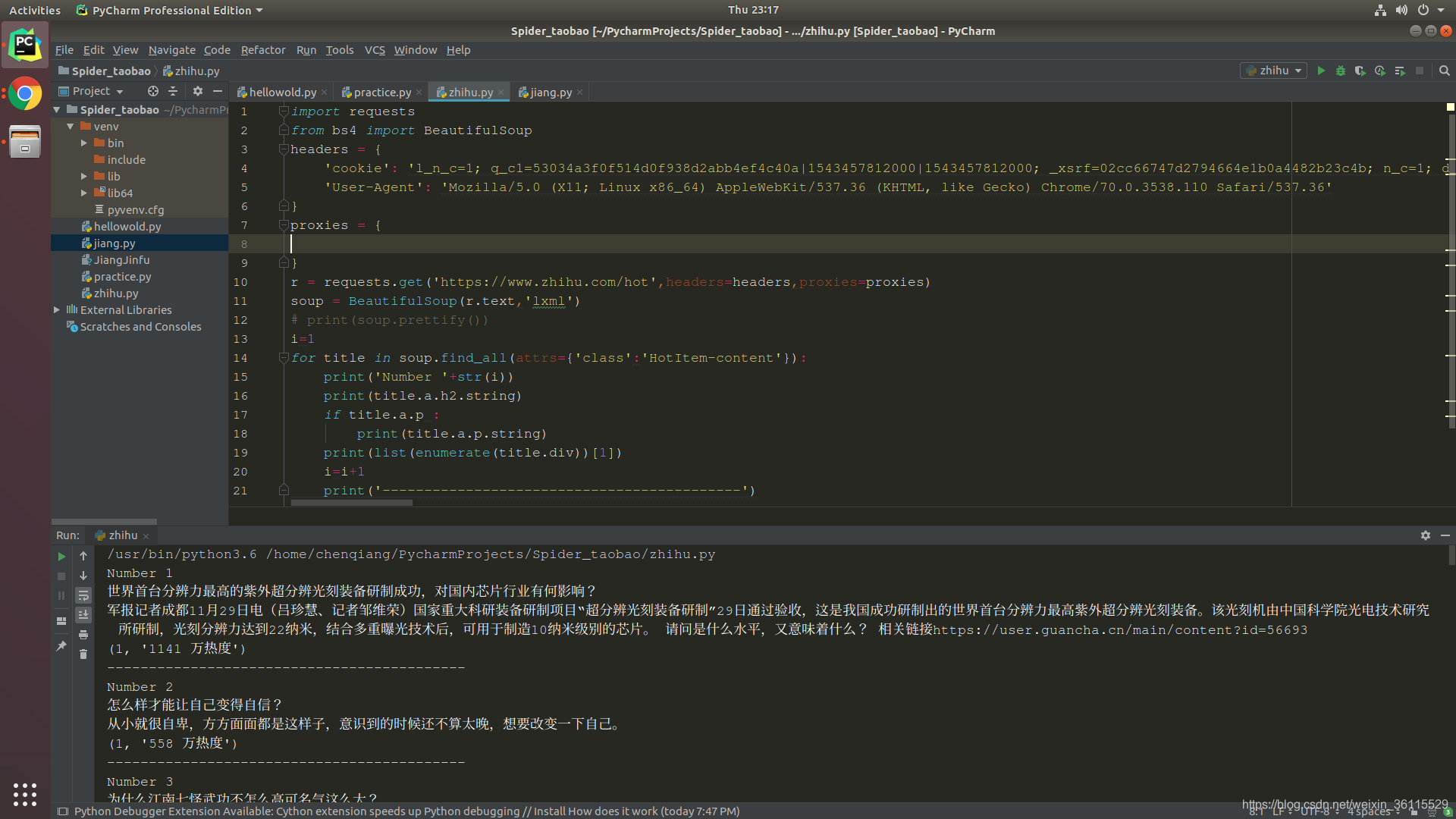Click the Run console vertical scrollbar
The image size is (1456, 819).
pos(1451,556)
